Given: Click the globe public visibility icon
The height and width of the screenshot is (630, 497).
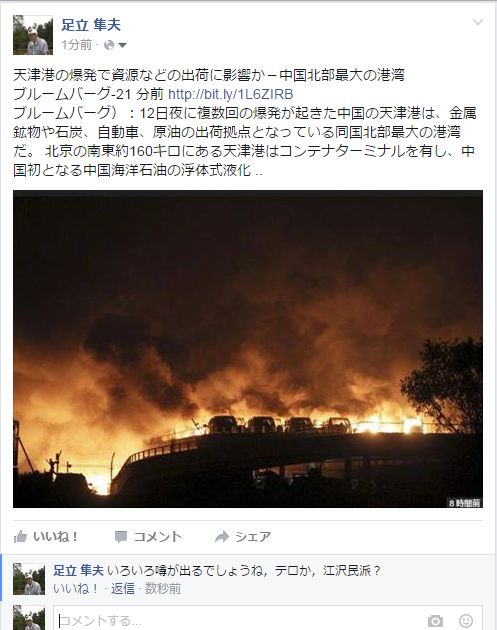Looking at the screenshot, I should pos(109,45).
